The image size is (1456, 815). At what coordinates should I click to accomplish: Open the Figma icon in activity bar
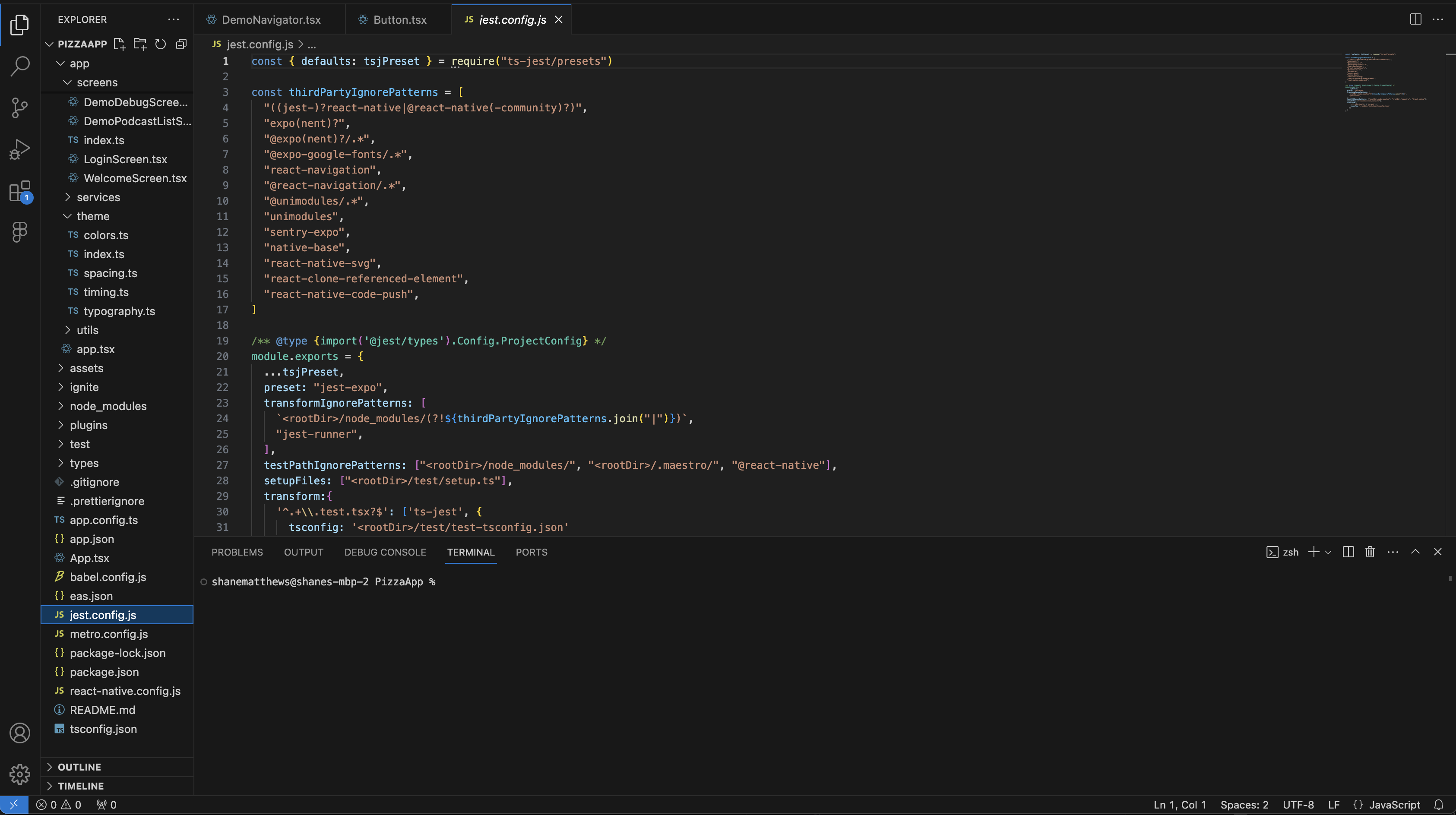click(20, 232)
